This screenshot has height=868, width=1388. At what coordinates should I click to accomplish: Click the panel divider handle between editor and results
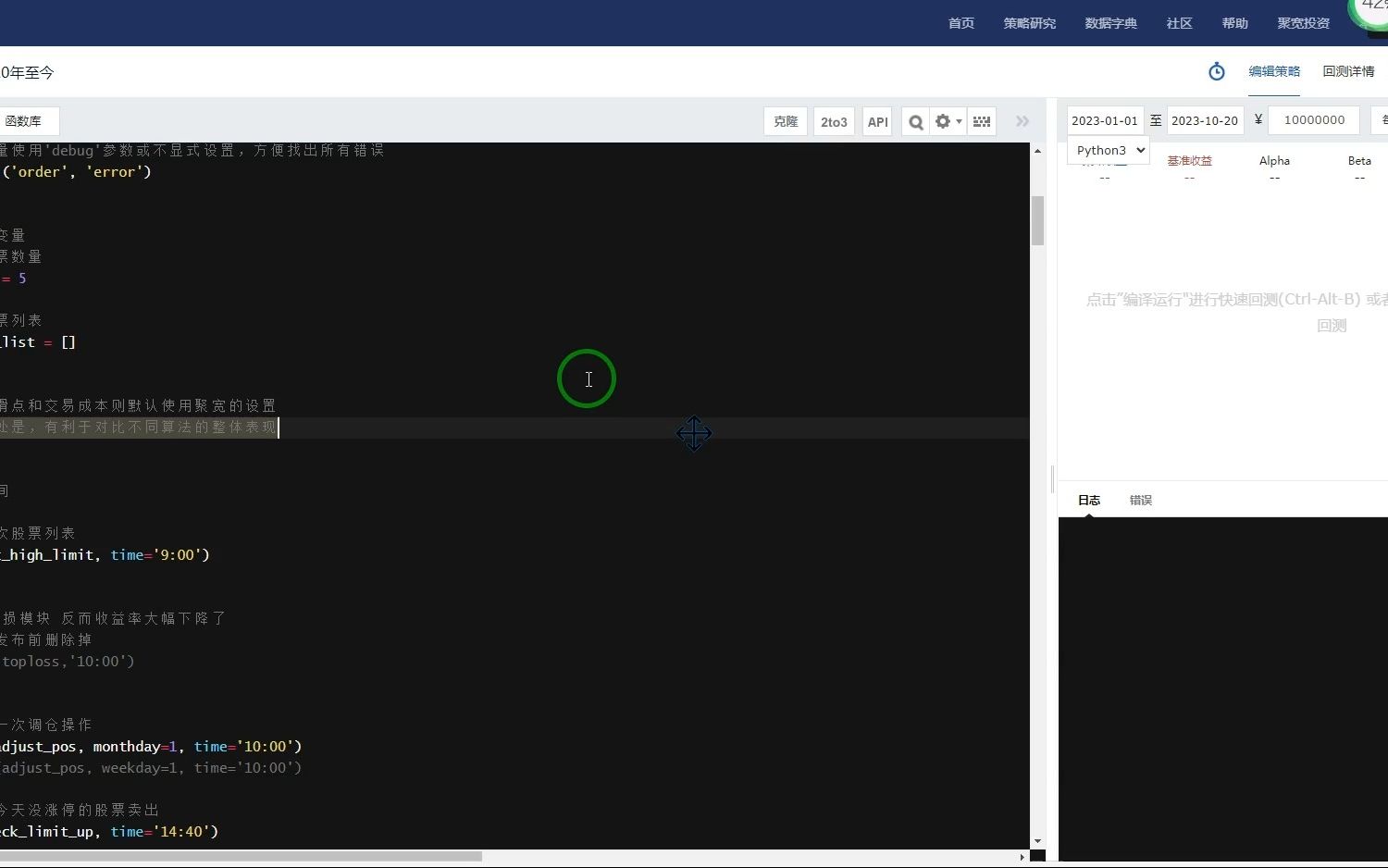click(1052, 478)
